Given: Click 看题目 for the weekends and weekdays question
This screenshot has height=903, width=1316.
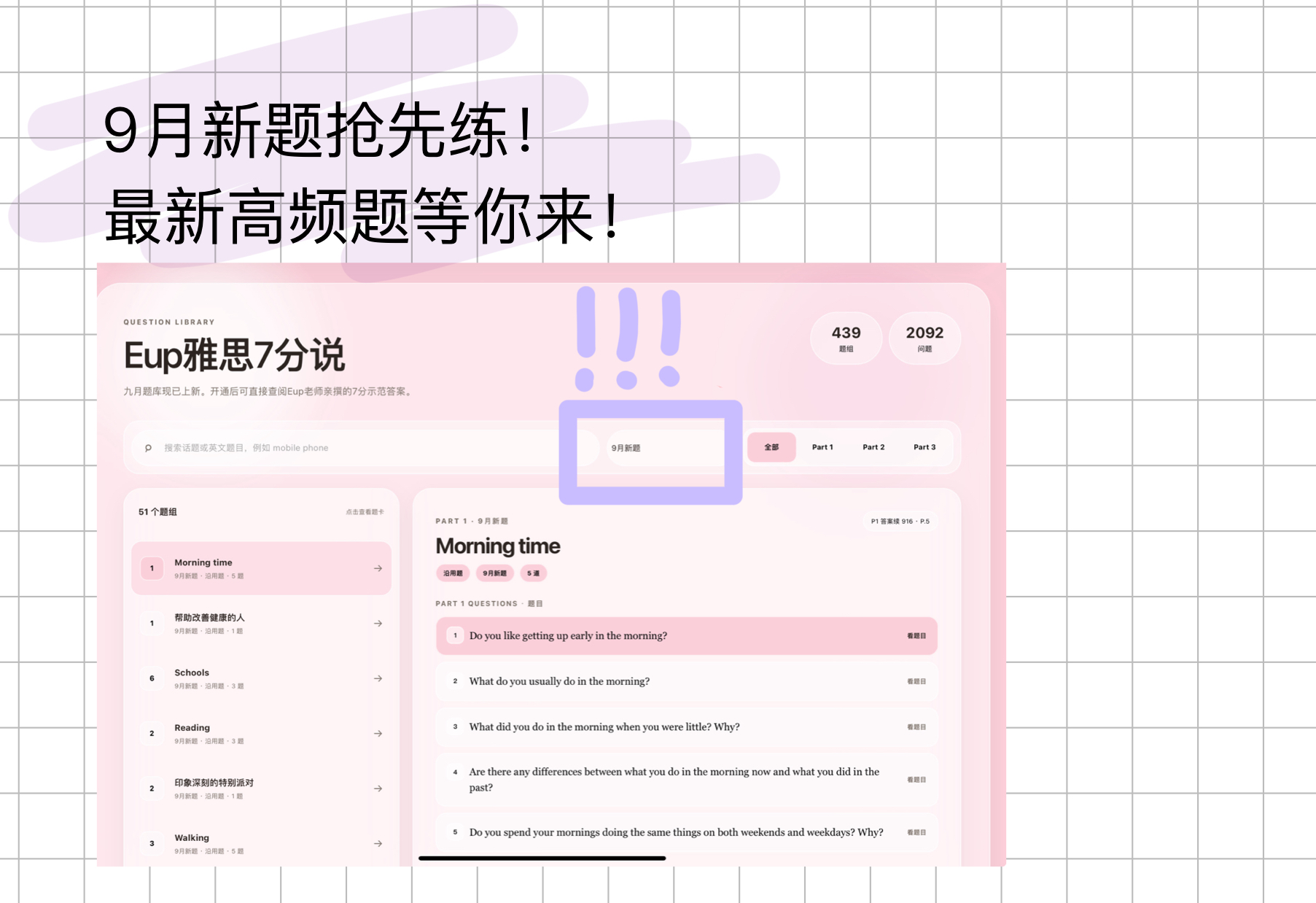Looking at the screenshot, I should pos(916,832).
